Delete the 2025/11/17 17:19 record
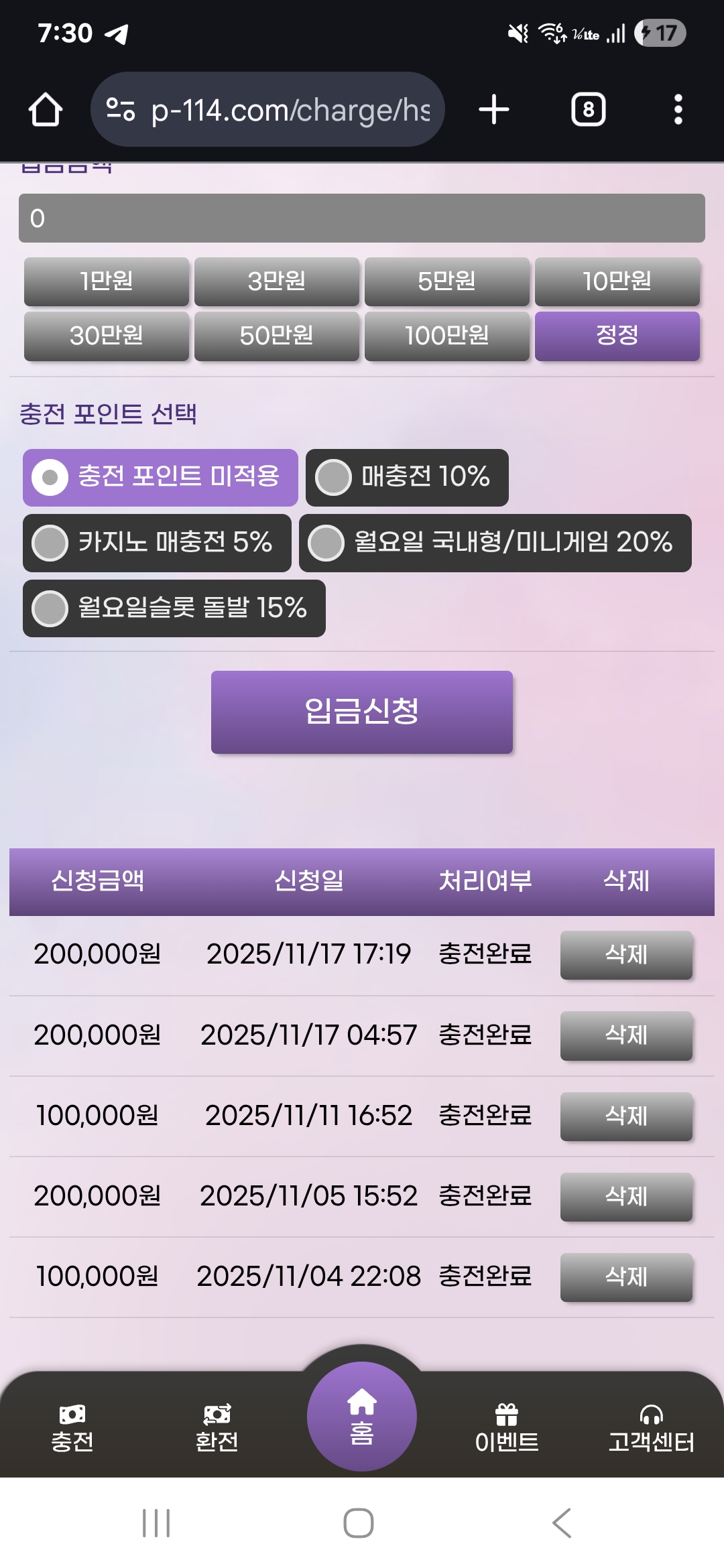The image size is (724, 1568). tap(626, 955)
